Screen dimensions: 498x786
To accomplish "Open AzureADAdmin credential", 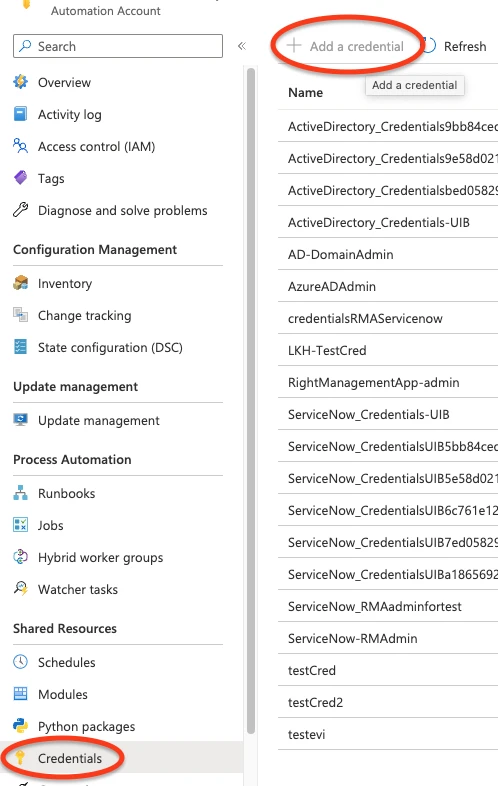I will (x=388, y=286).
